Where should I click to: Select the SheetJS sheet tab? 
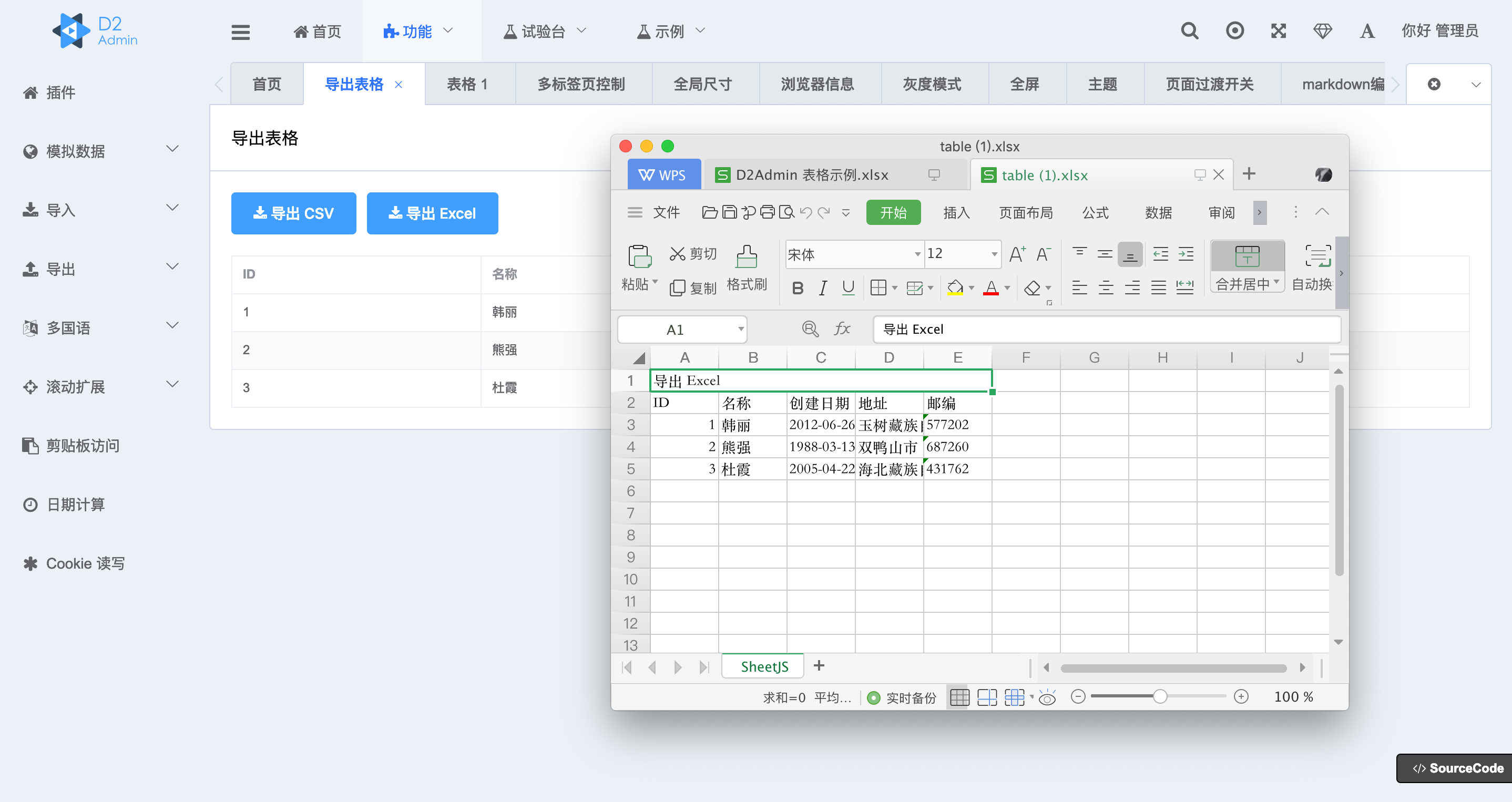click(x=762, y=666)
